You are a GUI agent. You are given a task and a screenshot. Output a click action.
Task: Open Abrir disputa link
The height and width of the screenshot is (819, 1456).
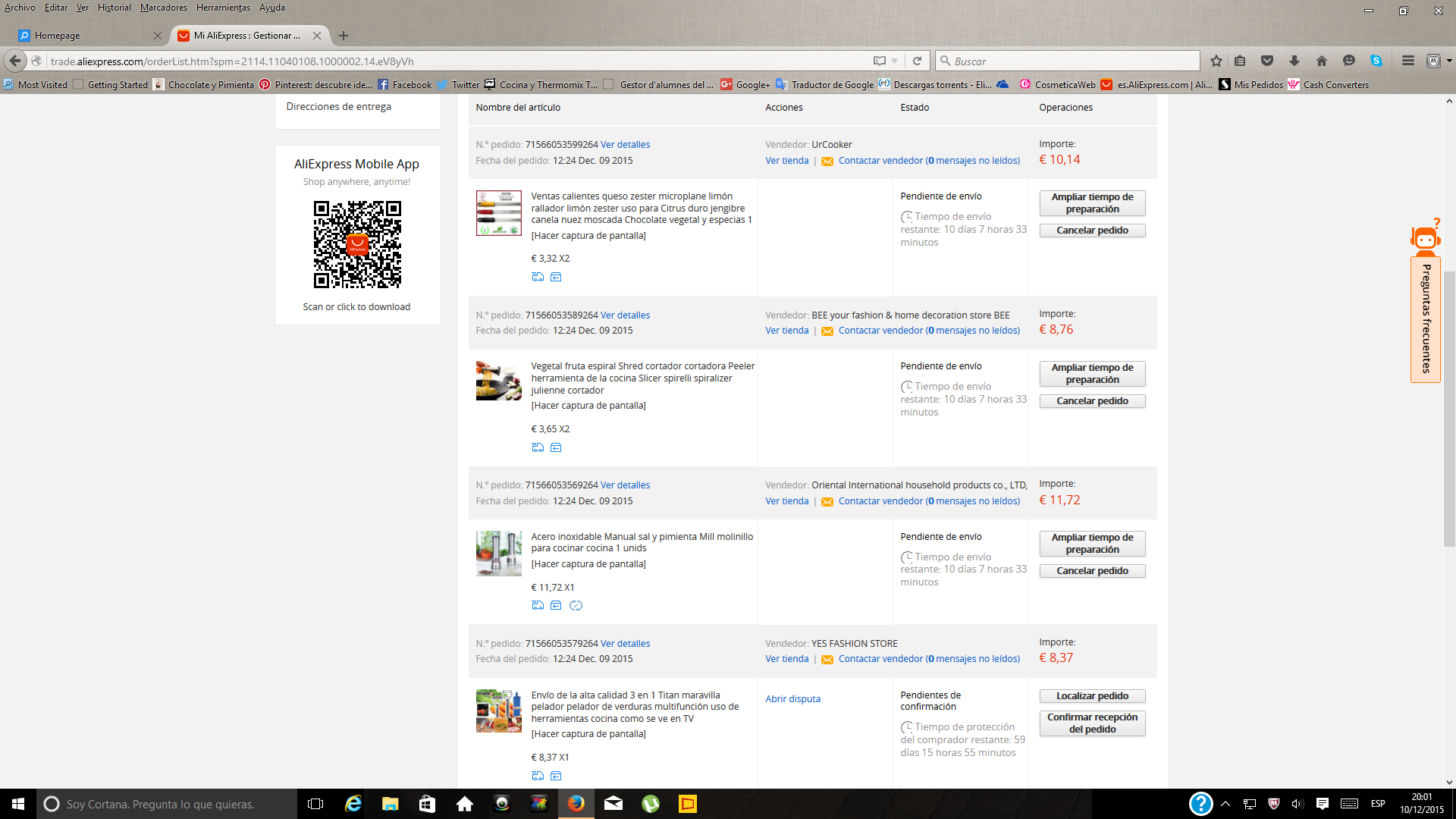(792, 699)
